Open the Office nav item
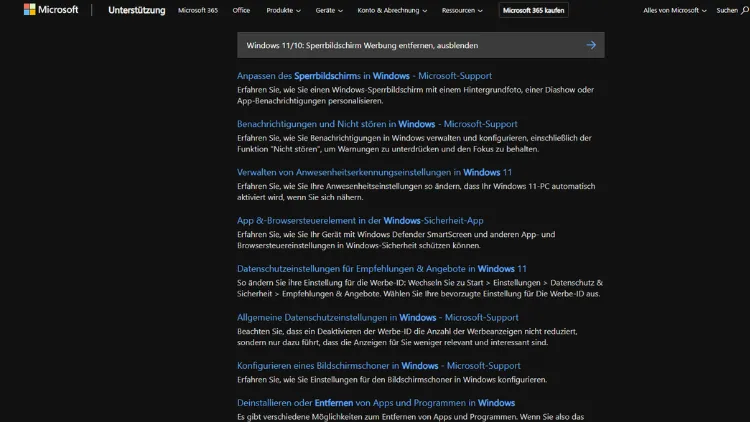This screenshot has height=422, width=750. pos(241,10)
